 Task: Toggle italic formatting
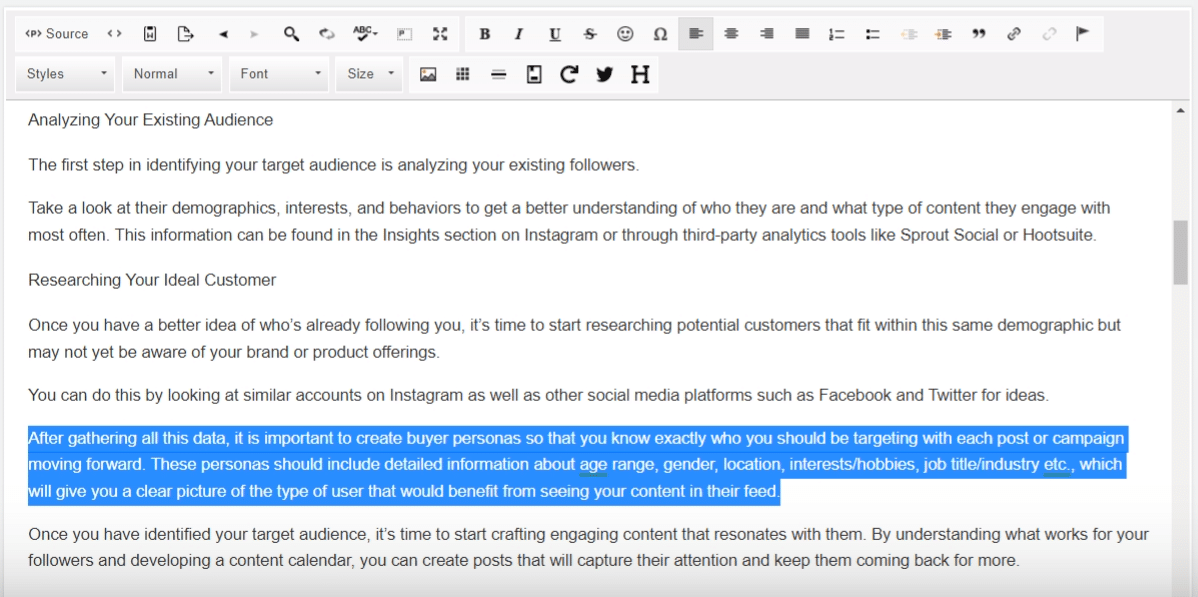pos(520,34)
